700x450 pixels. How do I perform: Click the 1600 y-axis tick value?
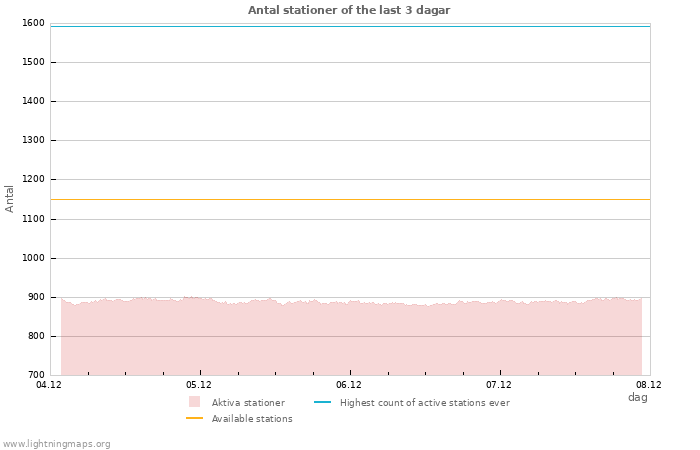33,23
